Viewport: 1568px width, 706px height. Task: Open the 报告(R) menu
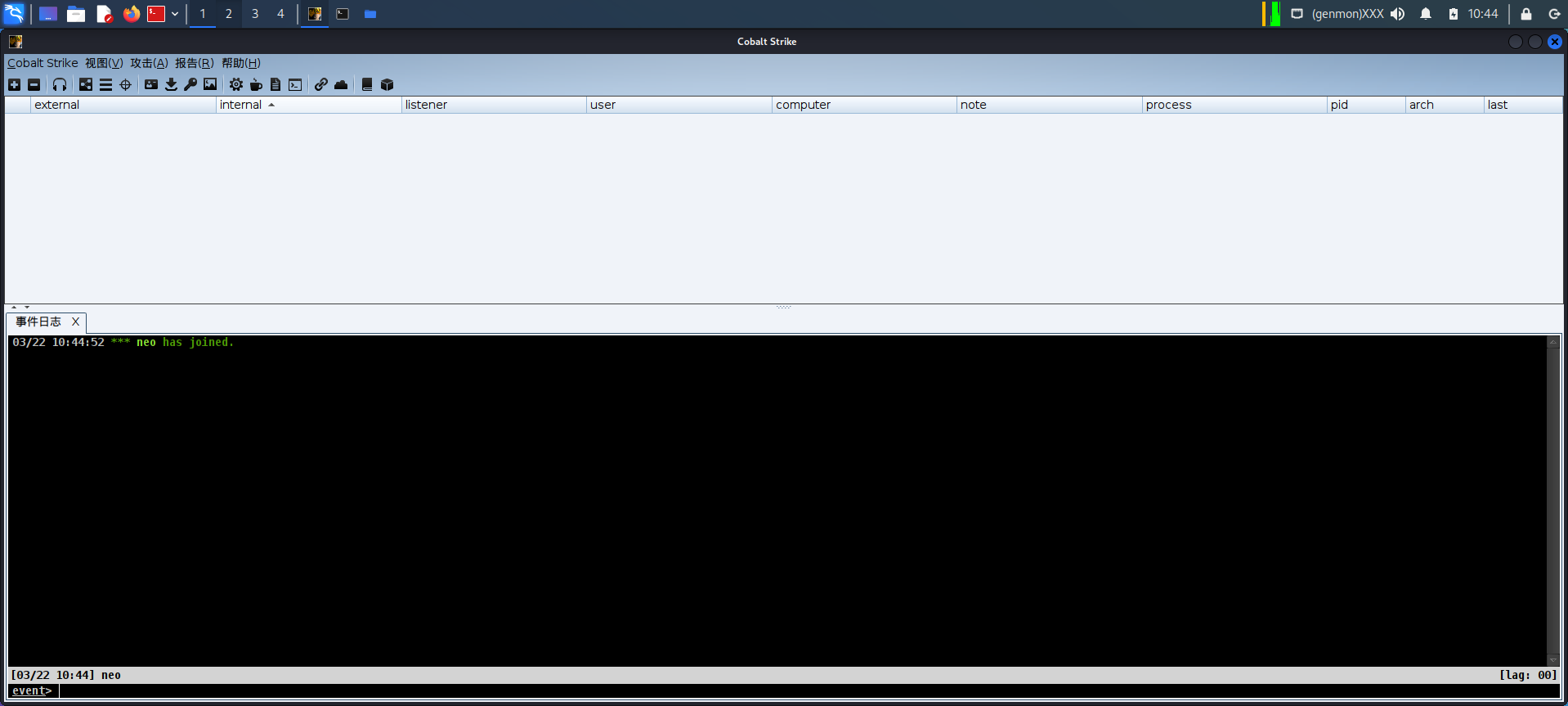coord(194,63)
